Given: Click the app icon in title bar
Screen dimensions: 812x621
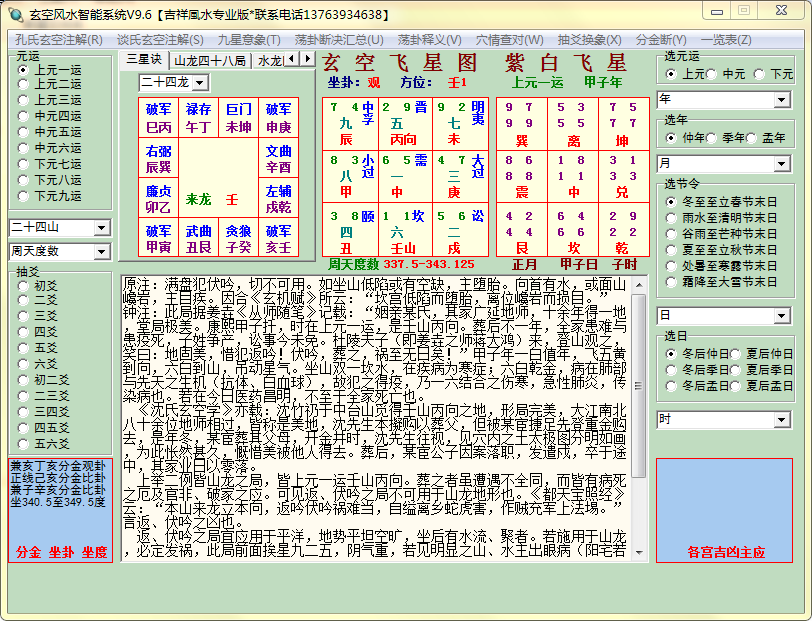Looking at the screenshot, I should [x=16, y=15].
